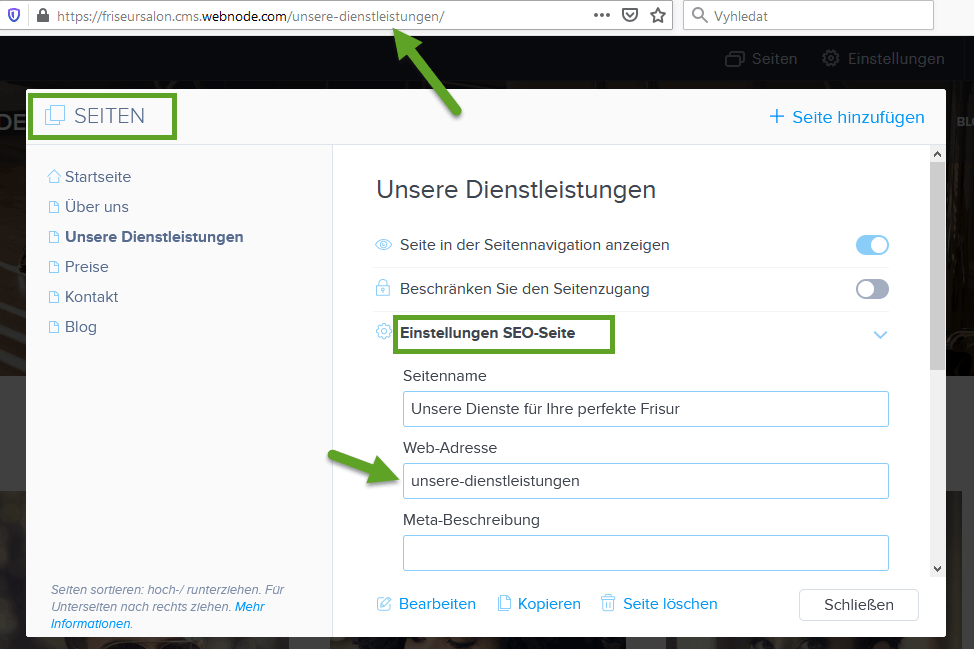This screenshot has height=649, width=974.
Task: Click the Einstellungen SEO-Seite heading
Action: click(x=488, y=333)
